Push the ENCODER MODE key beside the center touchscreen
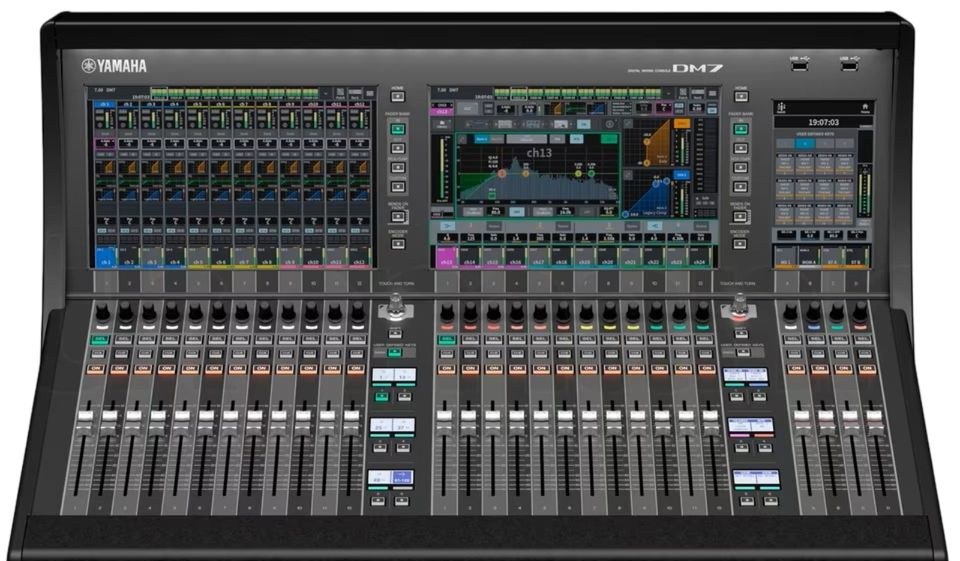960x561 pixels. pos(740,243)
